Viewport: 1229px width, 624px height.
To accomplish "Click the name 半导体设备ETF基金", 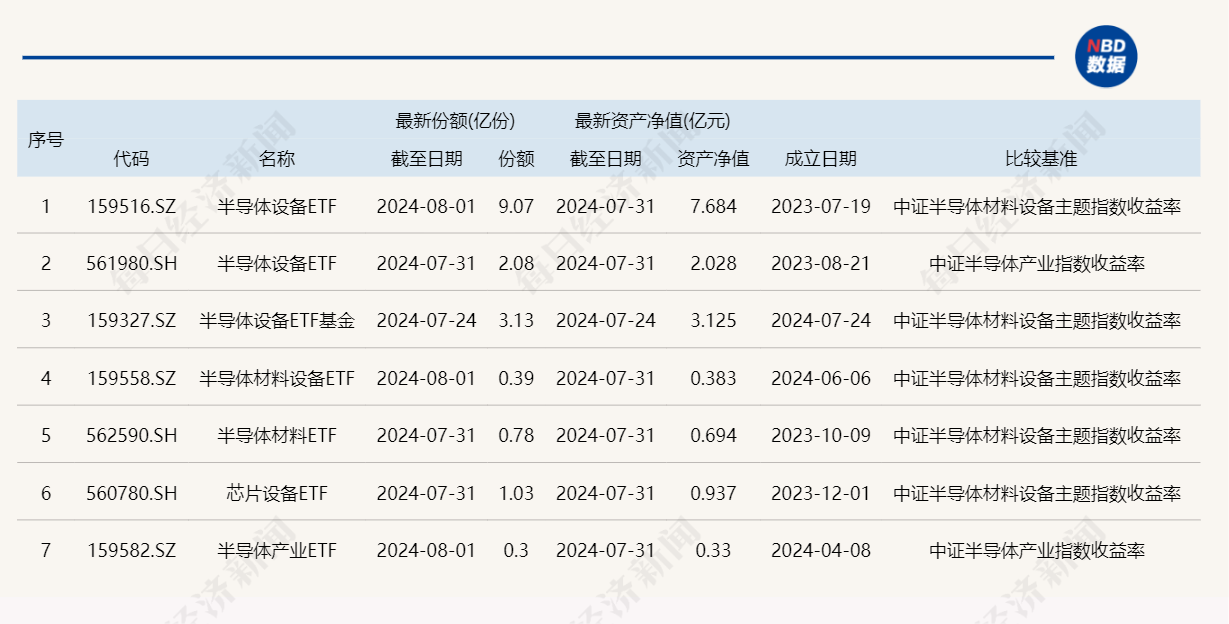I will coord(277,320).
